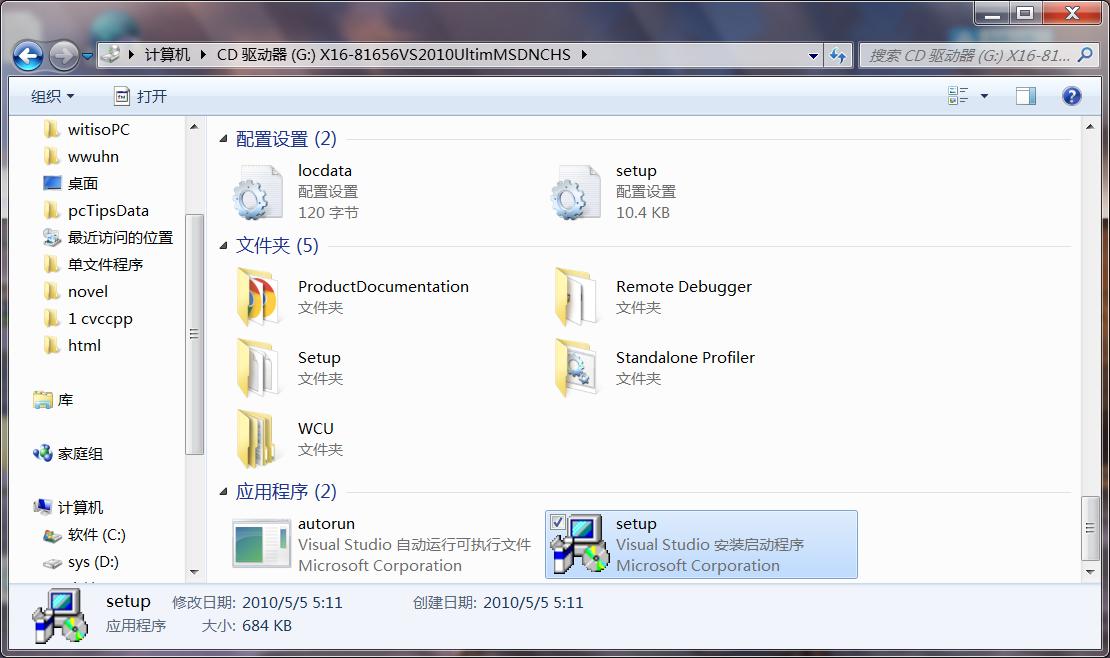
Task: Uncheck the selected setup application checkbox
Action: click(x=558, y=520)
